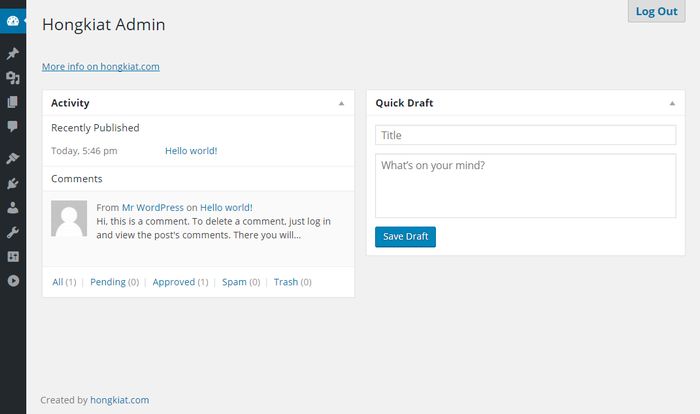
Task: Click the Comments subheading in Activity
Action: [77, 179]
